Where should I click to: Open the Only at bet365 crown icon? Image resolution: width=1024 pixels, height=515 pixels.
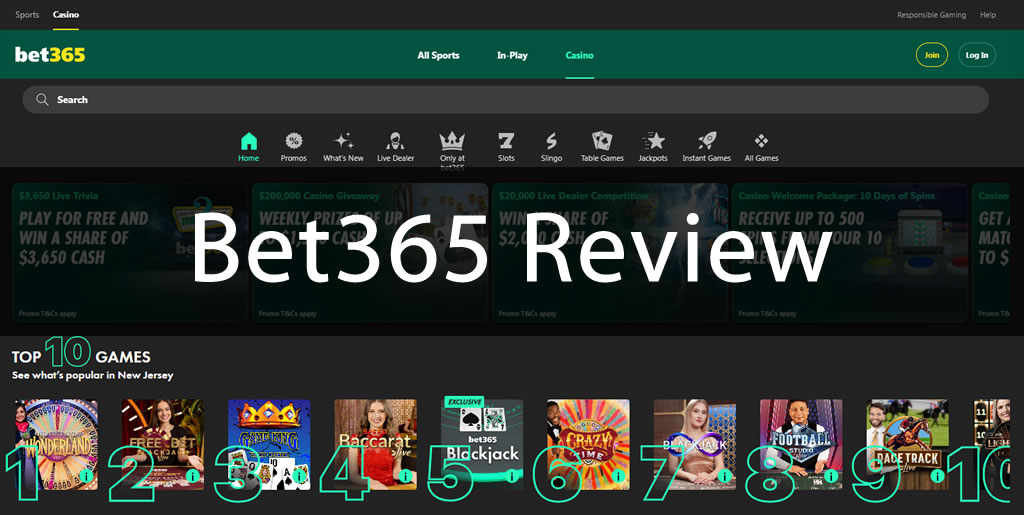(452, 141)
